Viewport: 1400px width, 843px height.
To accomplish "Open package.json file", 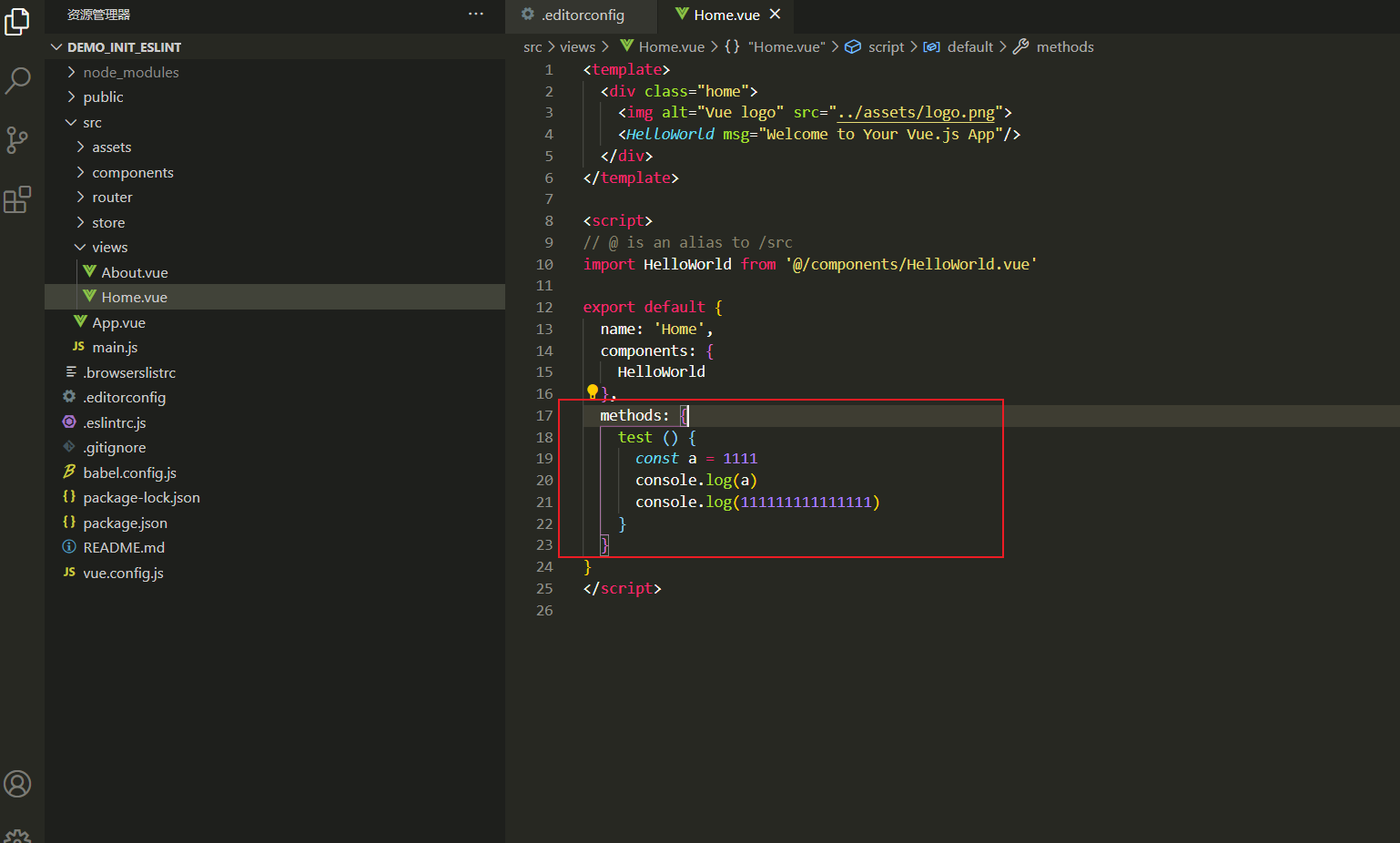I will (x=275, y=523).
